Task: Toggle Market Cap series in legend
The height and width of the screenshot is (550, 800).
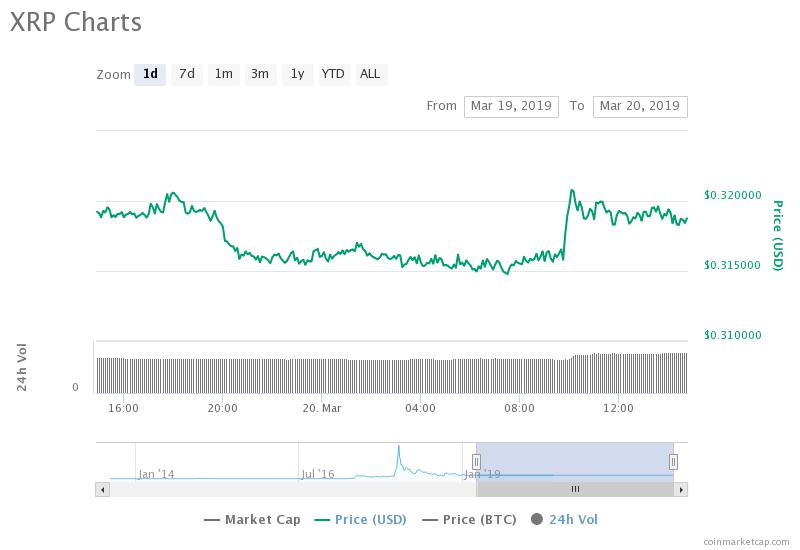Action: (253, 520)
